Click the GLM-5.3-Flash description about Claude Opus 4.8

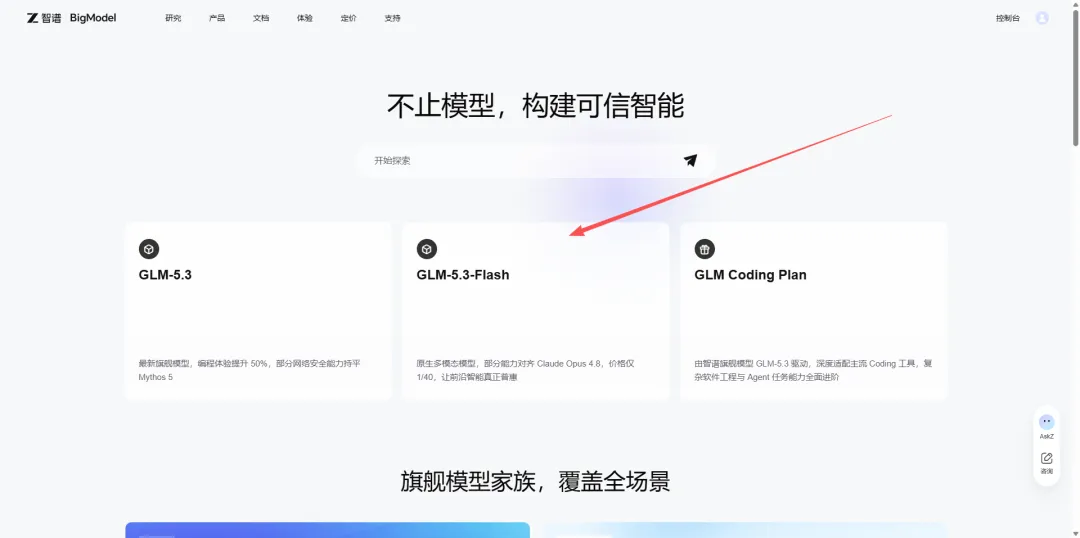tap(525, 370)
